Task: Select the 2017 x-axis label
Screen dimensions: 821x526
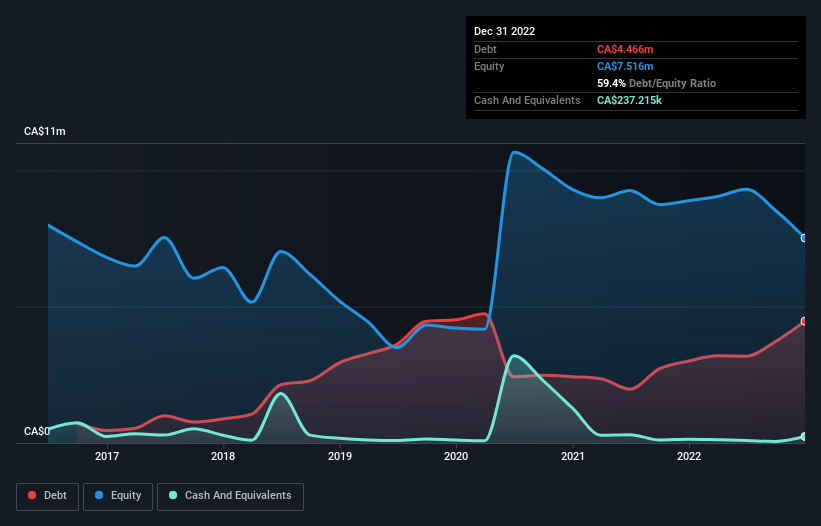Action: 107,456
